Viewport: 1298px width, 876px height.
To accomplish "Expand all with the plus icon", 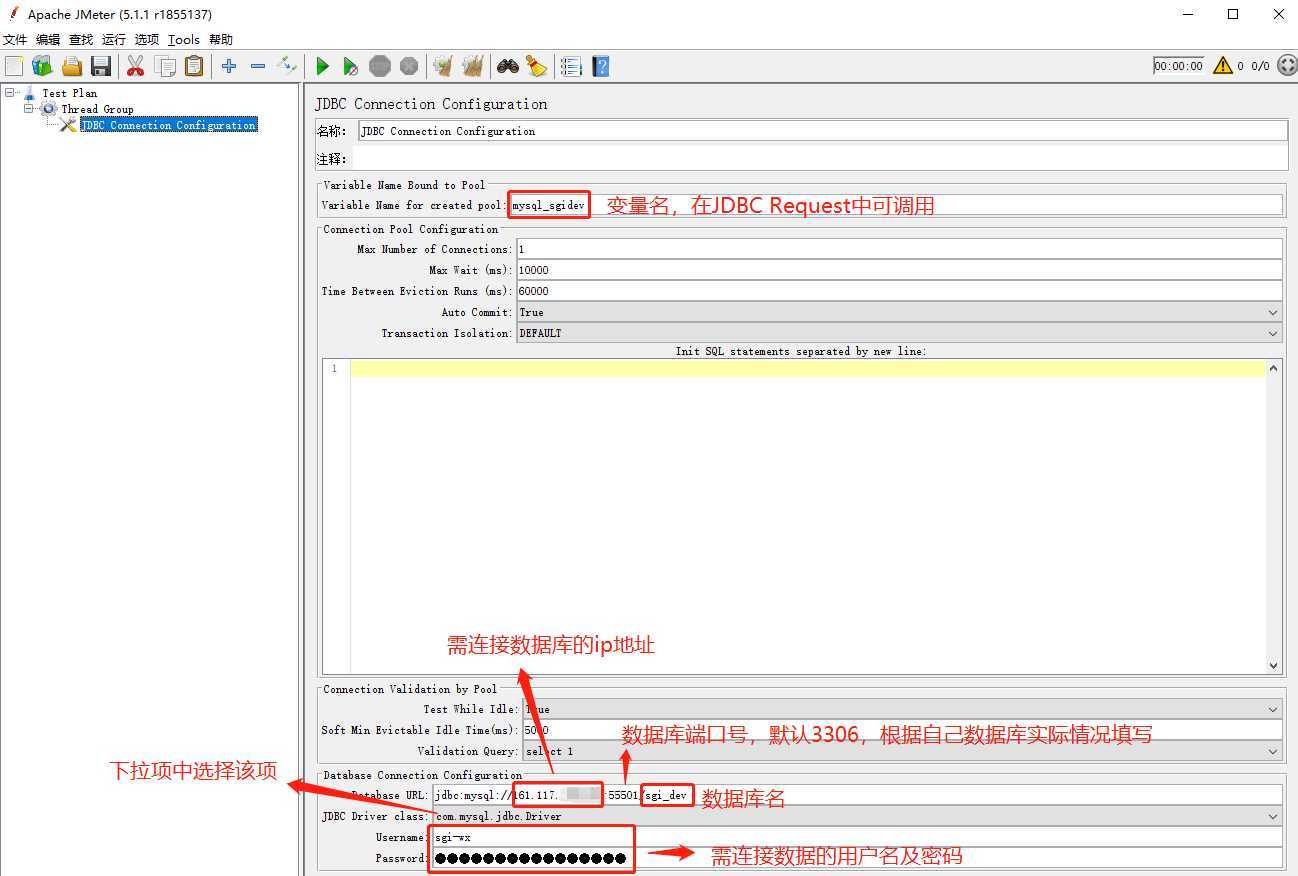I will pyautogui.click(x=229, y=66).
